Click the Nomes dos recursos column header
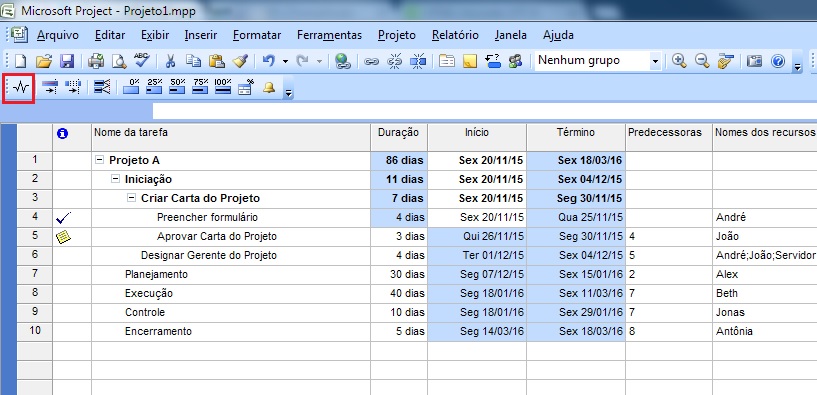This screenshot has height=395, width=817. pyautogui.click(x=764, y=138)
